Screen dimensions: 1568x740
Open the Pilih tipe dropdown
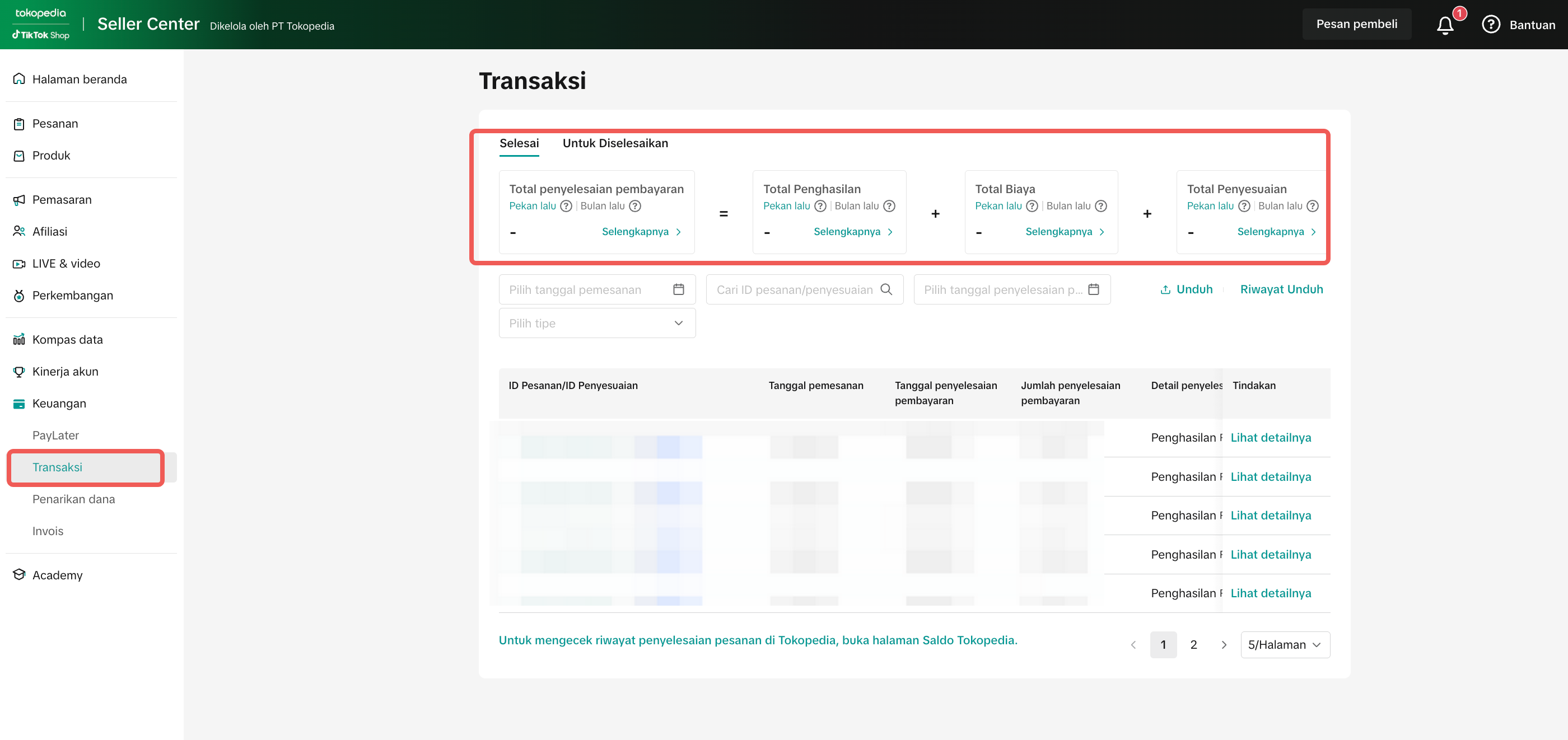click(596, 323)
